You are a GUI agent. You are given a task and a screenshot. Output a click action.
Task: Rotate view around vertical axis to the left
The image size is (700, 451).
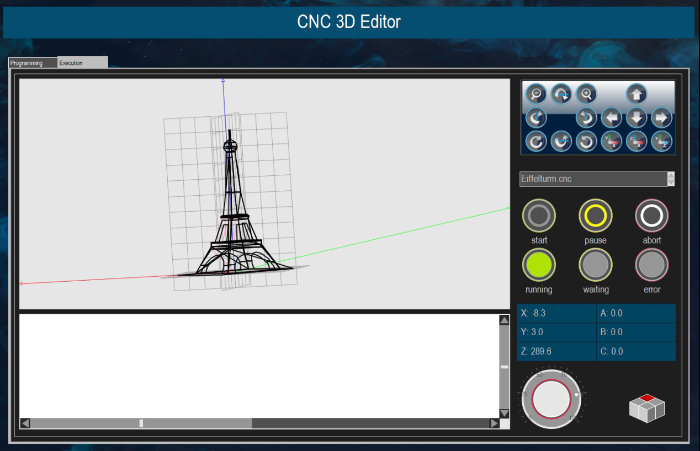(x=586, y=118)
